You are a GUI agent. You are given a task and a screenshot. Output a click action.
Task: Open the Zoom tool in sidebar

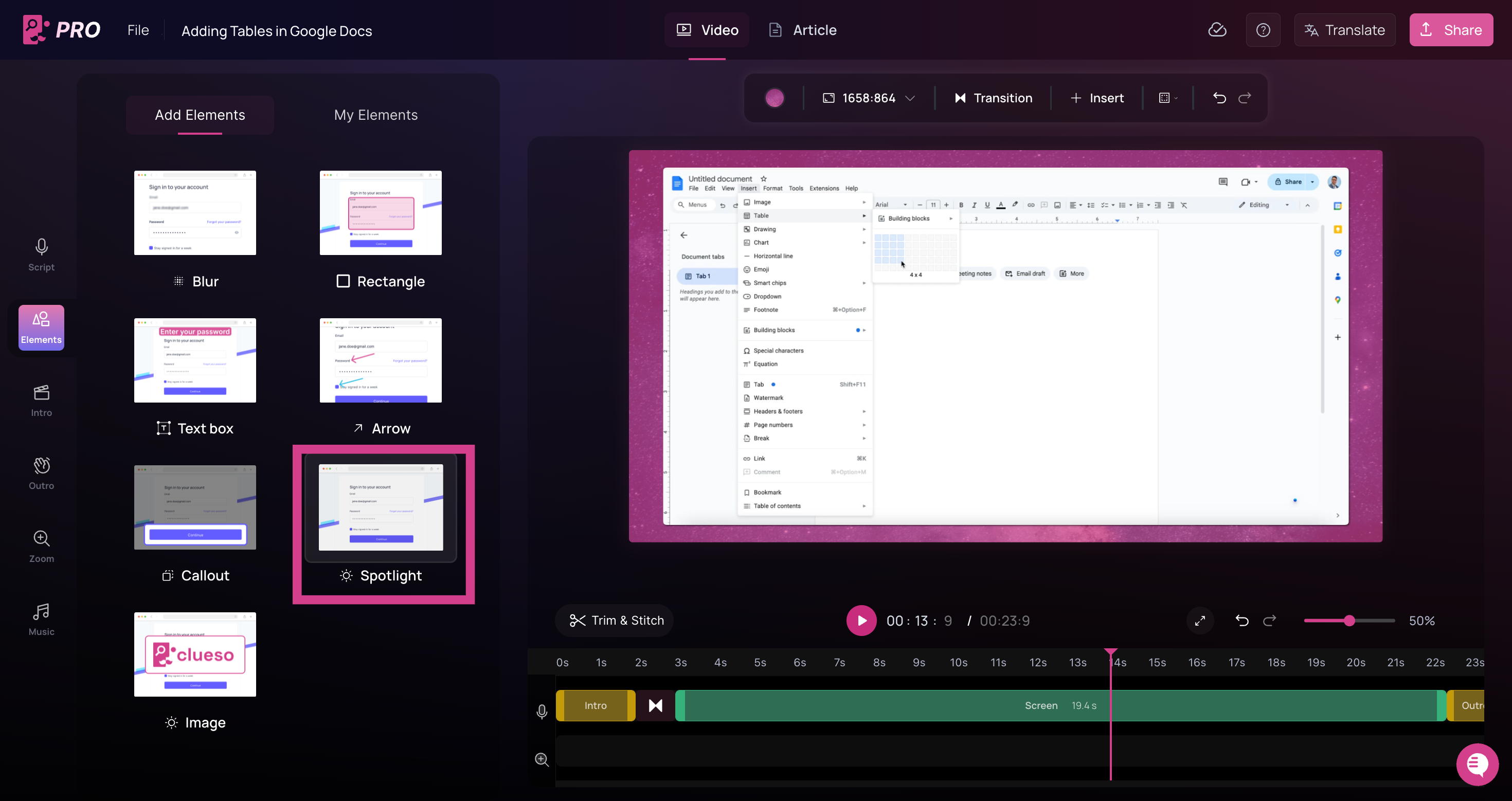tap(41, 547)
